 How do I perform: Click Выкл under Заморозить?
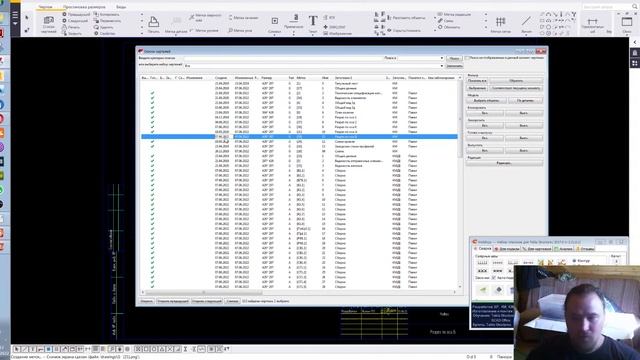[x=524, y=126]
